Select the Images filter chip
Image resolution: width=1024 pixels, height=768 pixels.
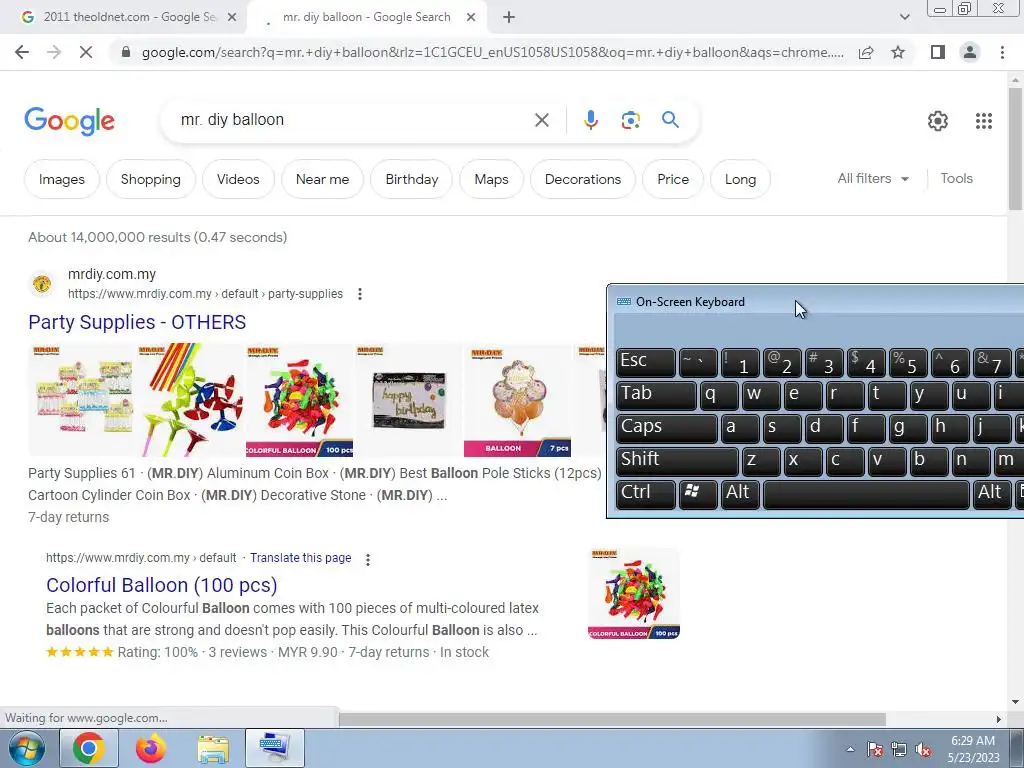(x=61, y=179)
